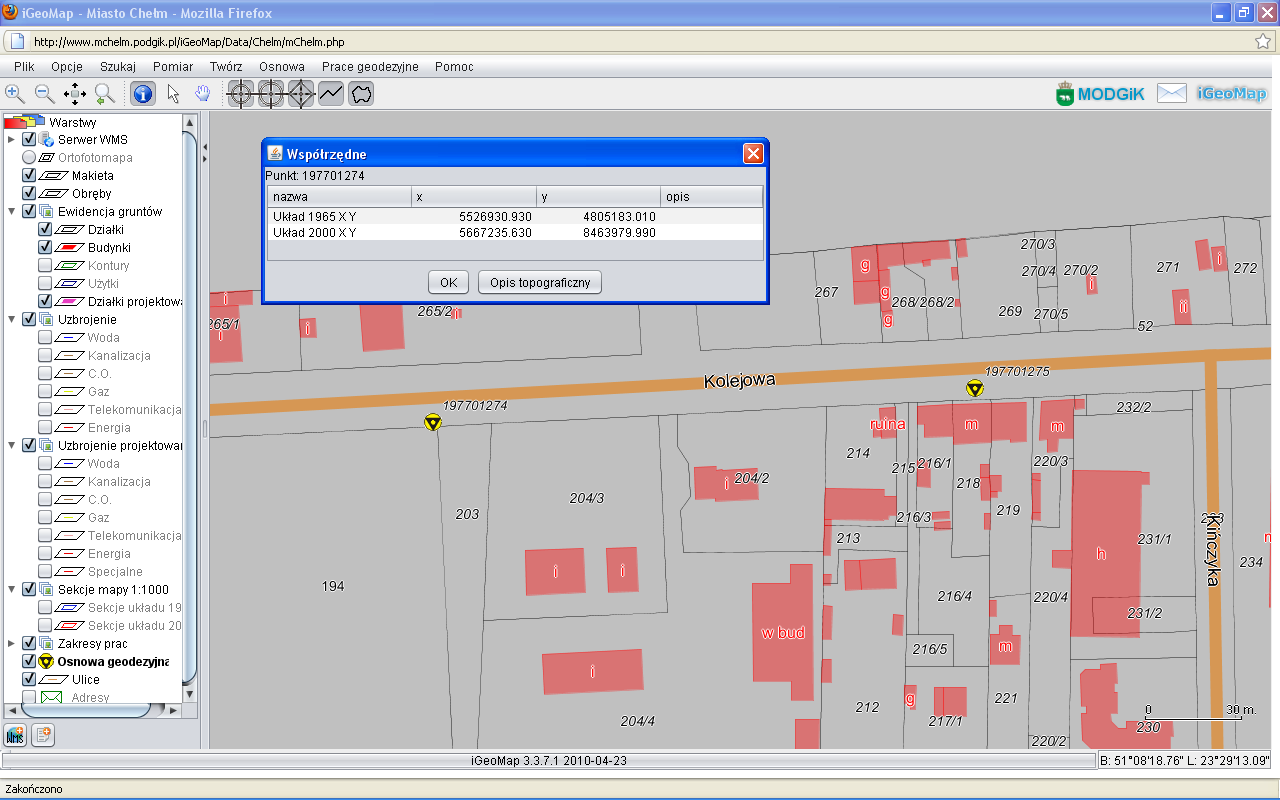Uncheck the Serwer WMS layer
The height and width of the screenshot is (800, 1280).
click(x=29, y=140)
